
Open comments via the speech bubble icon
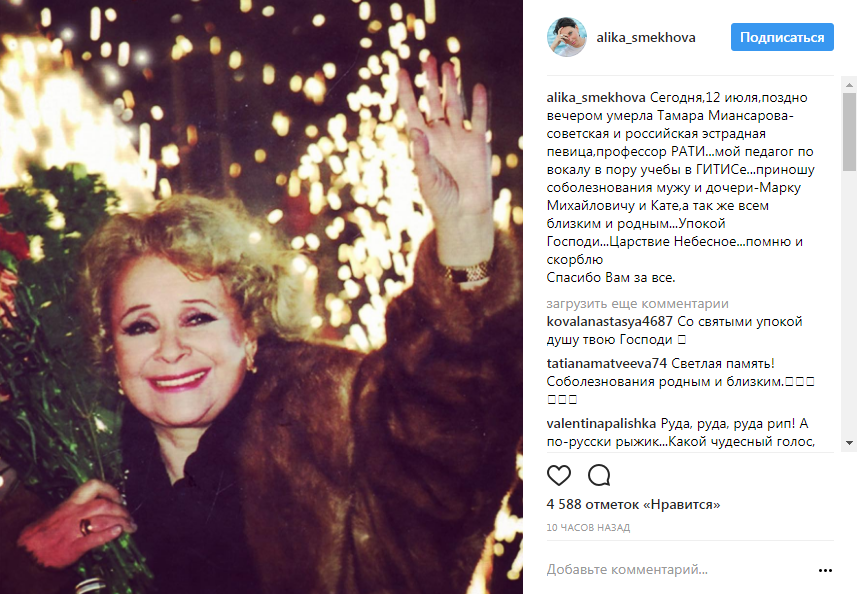pyautogui.click(x=598, y=475)
